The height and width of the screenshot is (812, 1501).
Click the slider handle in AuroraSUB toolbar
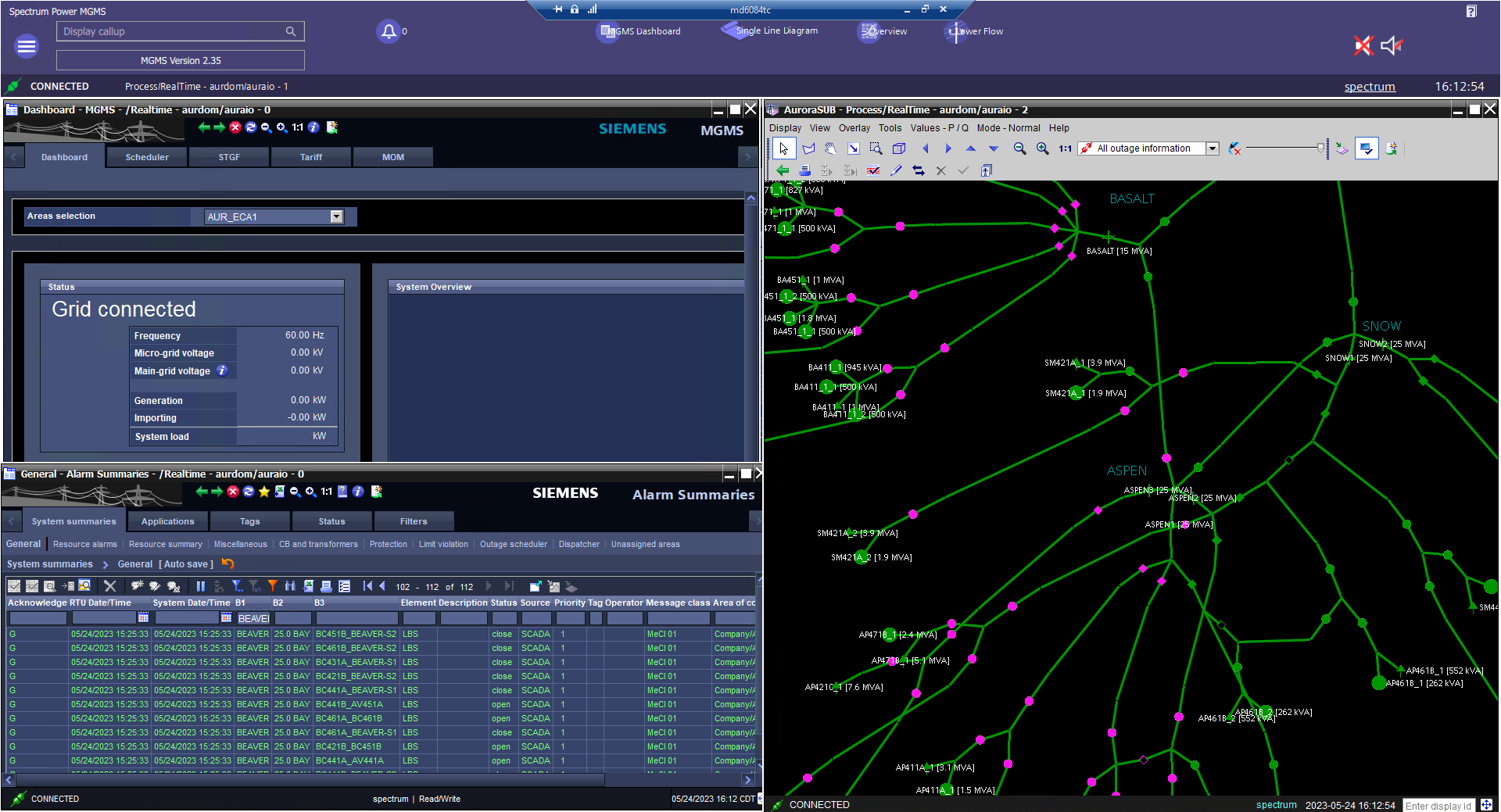pyautogui.click(x=1320, y=148)
